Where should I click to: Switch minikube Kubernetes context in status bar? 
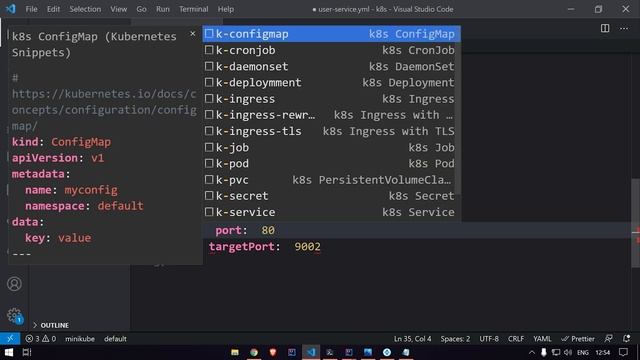(x=80, y=338)
